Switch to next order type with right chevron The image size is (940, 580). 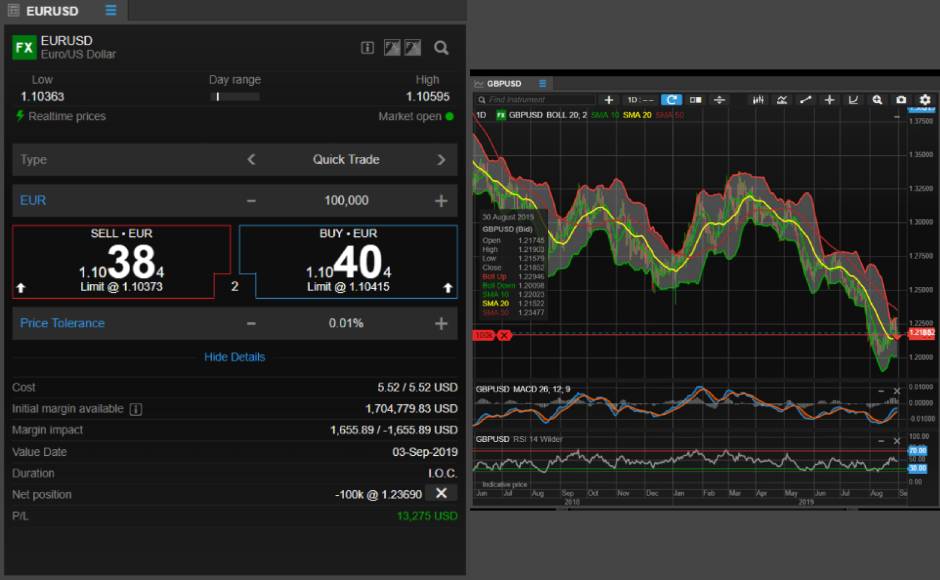pyautogui.click(x=441, y=160)
